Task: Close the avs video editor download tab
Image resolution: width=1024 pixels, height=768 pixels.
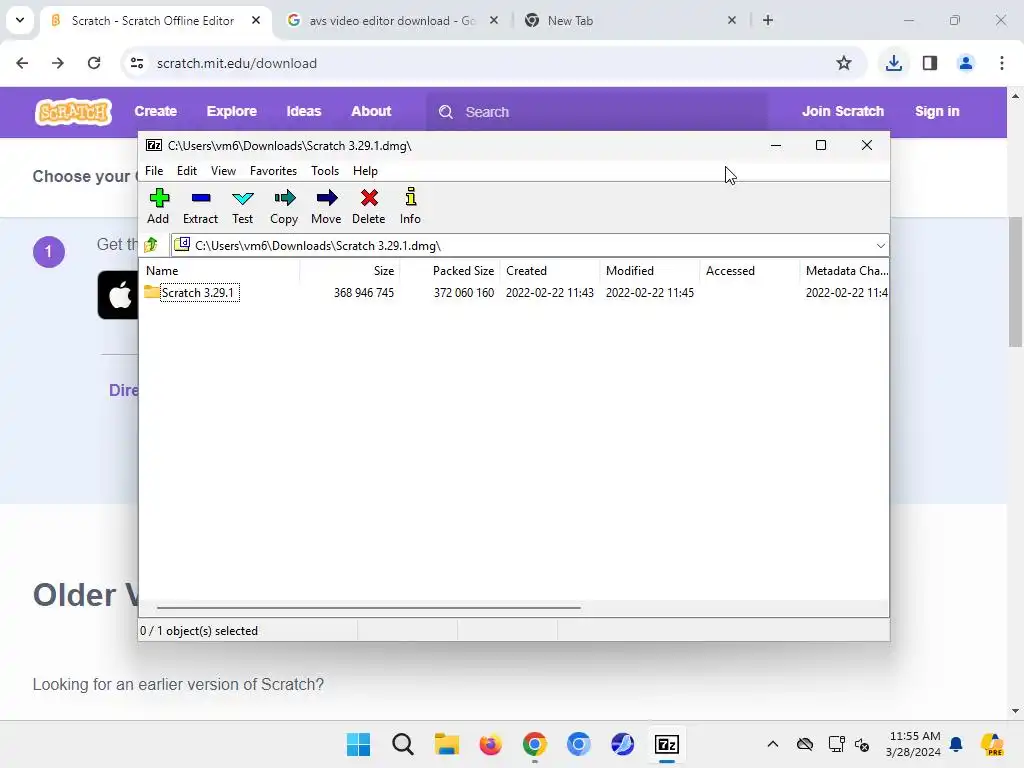Action: coord(494,21)
